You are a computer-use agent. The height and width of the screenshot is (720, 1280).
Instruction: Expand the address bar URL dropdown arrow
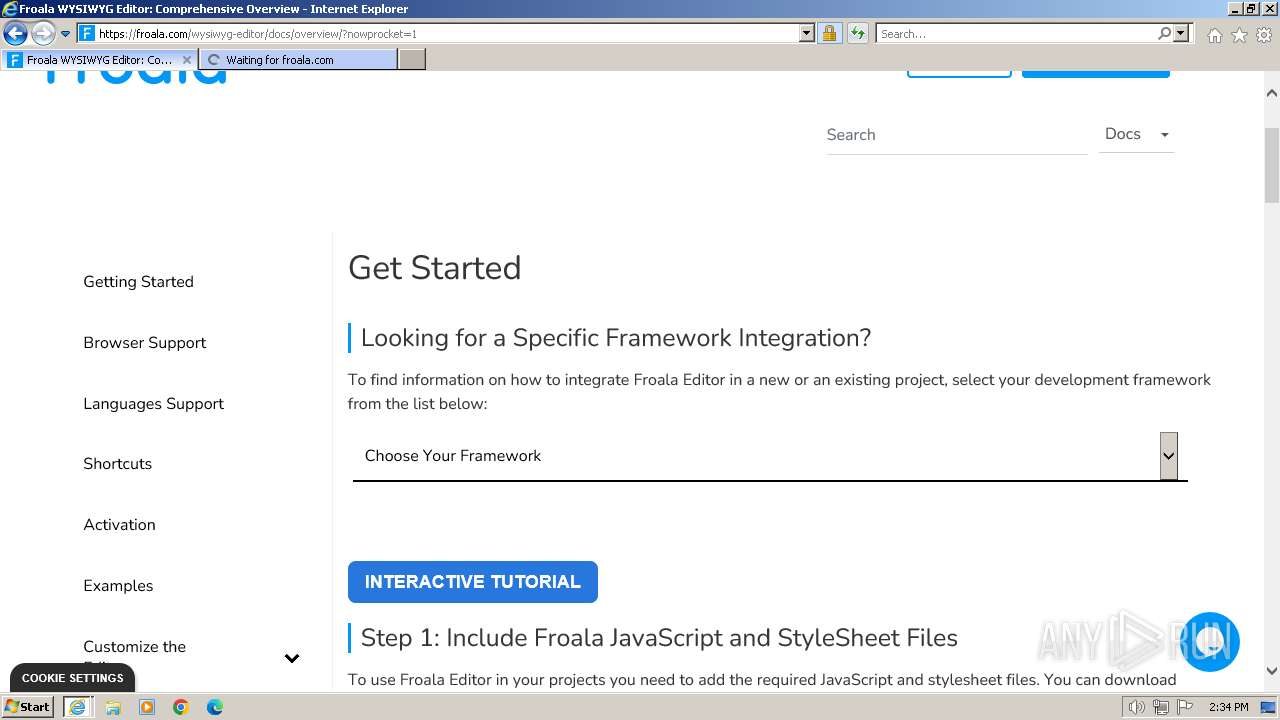807,33
